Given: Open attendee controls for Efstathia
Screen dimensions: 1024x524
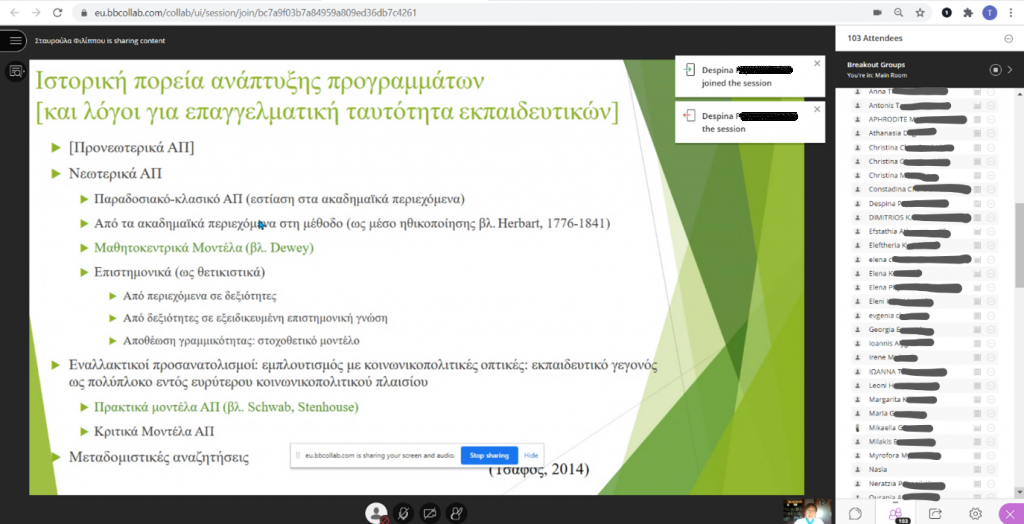Looking at the screenshot, I should (991, 232).
